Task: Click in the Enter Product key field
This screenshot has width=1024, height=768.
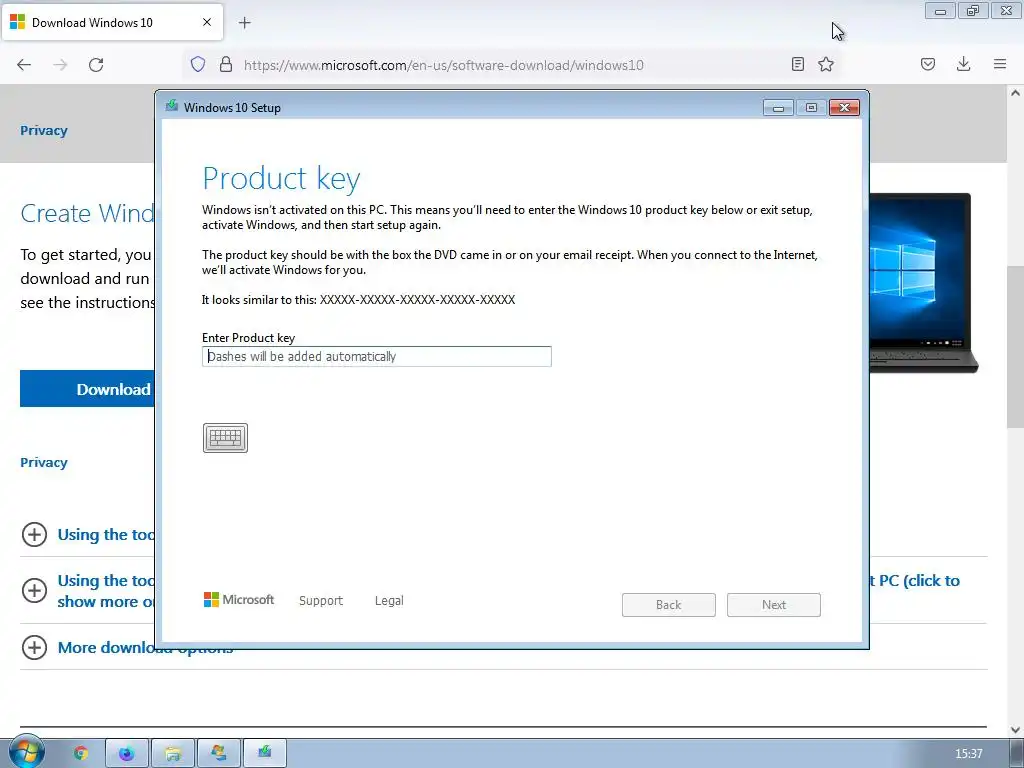Action: tap(377, 357)
